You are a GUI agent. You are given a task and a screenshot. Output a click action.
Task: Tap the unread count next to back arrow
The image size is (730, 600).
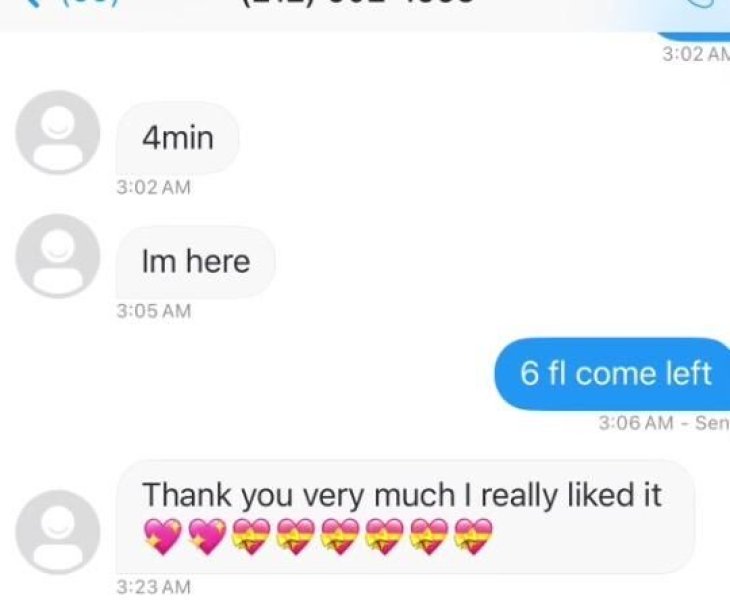point(91,2)
